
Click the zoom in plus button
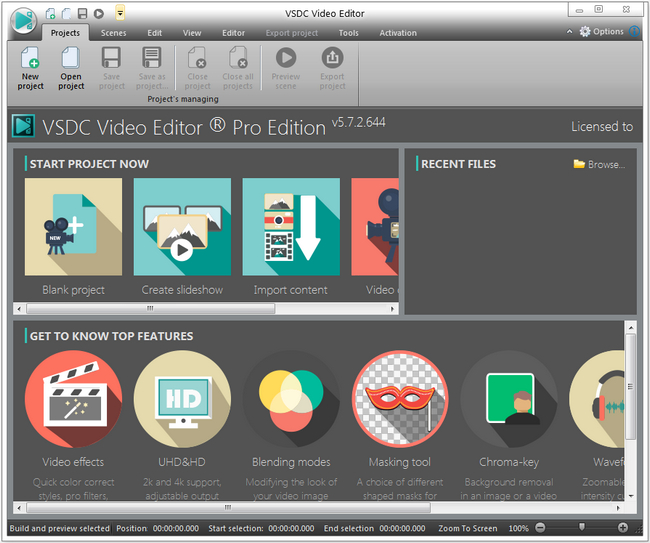coord(623,528)
